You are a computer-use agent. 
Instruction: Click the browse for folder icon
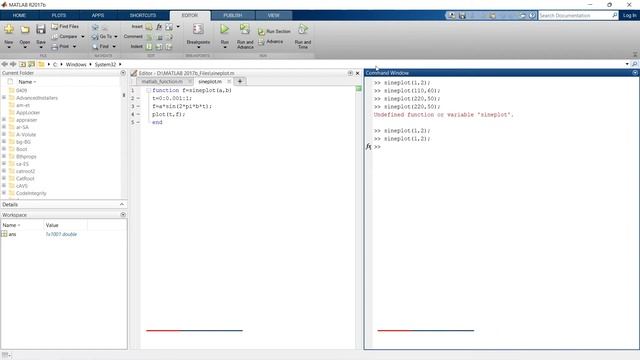(31, 64)
